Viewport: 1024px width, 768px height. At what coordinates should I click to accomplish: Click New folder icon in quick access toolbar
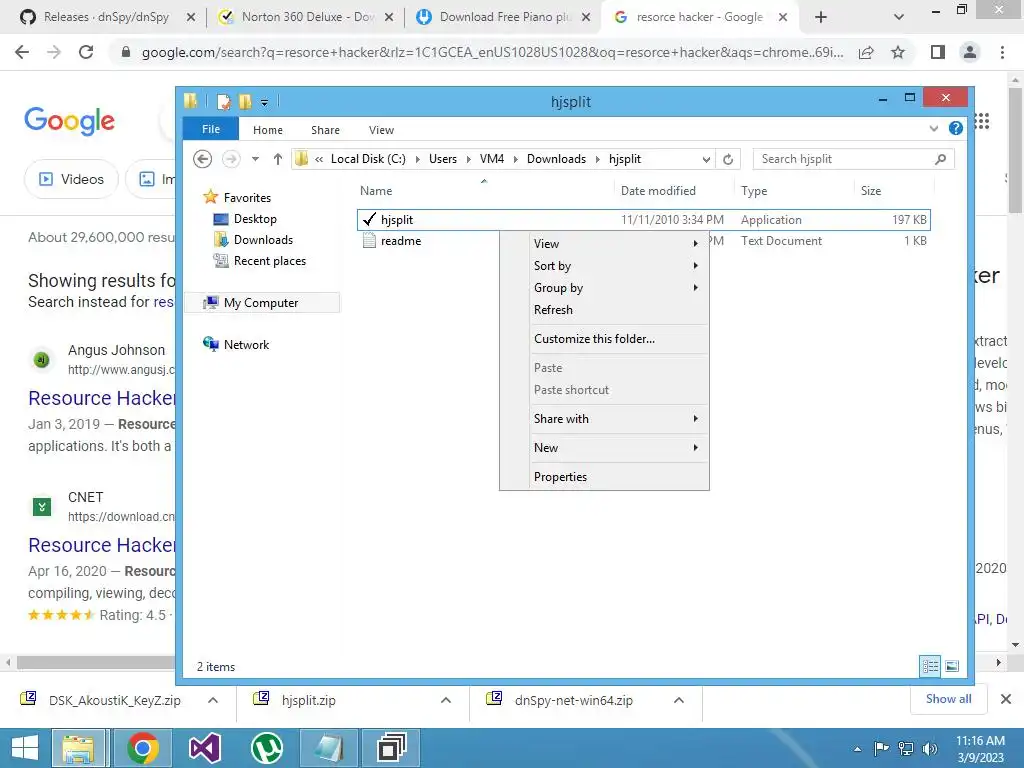coord(245,101)
